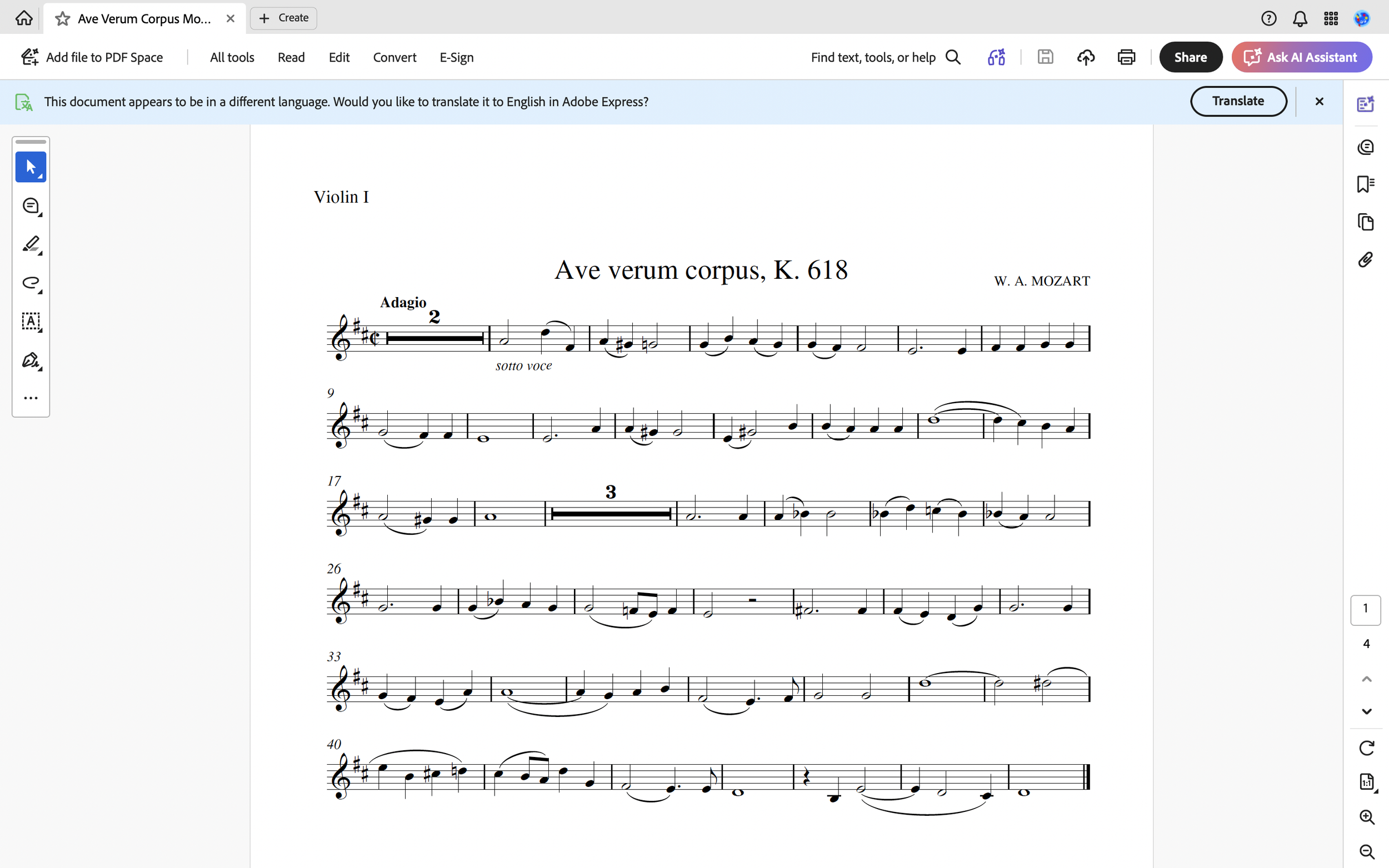Choose the Select arrow tool
The height and width of the screenshot is (868, 1389).
tap(31, 167)
